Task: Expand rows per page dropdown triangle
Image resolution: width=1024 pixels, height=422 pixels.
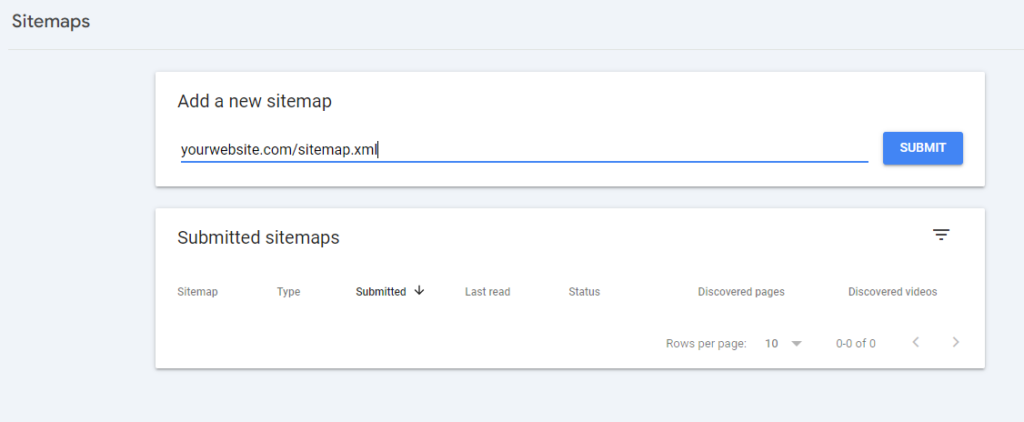Action: click(x=797, y=343)
